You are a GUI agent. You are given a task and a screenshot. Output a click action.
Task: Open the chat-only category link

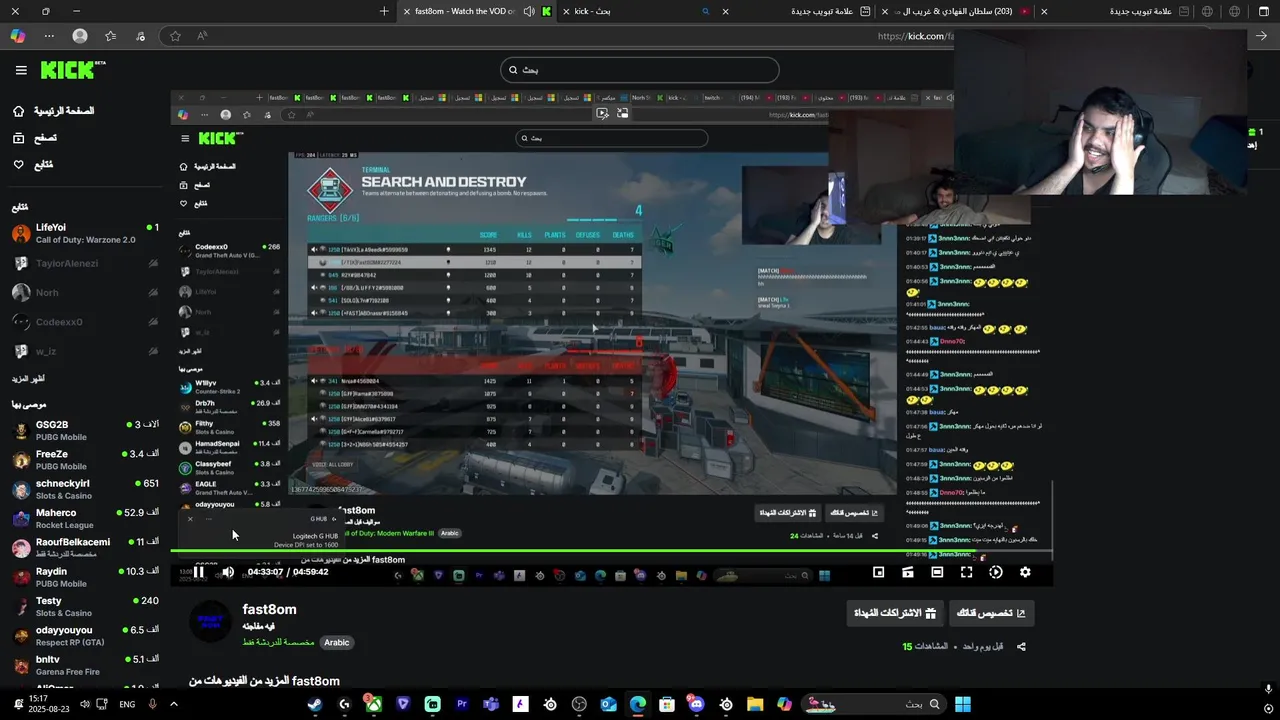pyautogui.click(x=278, y=642)
